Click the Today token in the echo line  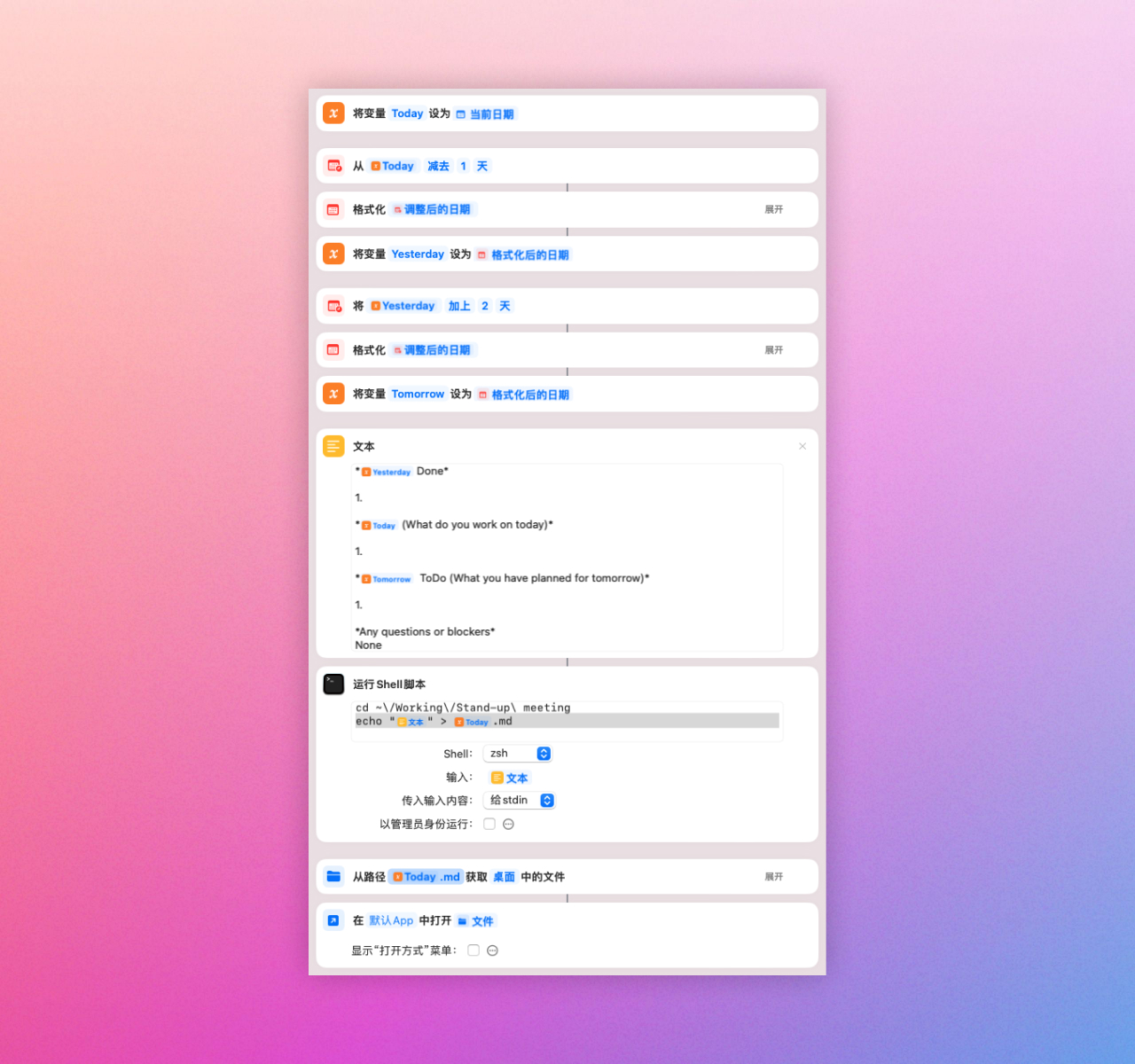(x=472, y=722)
